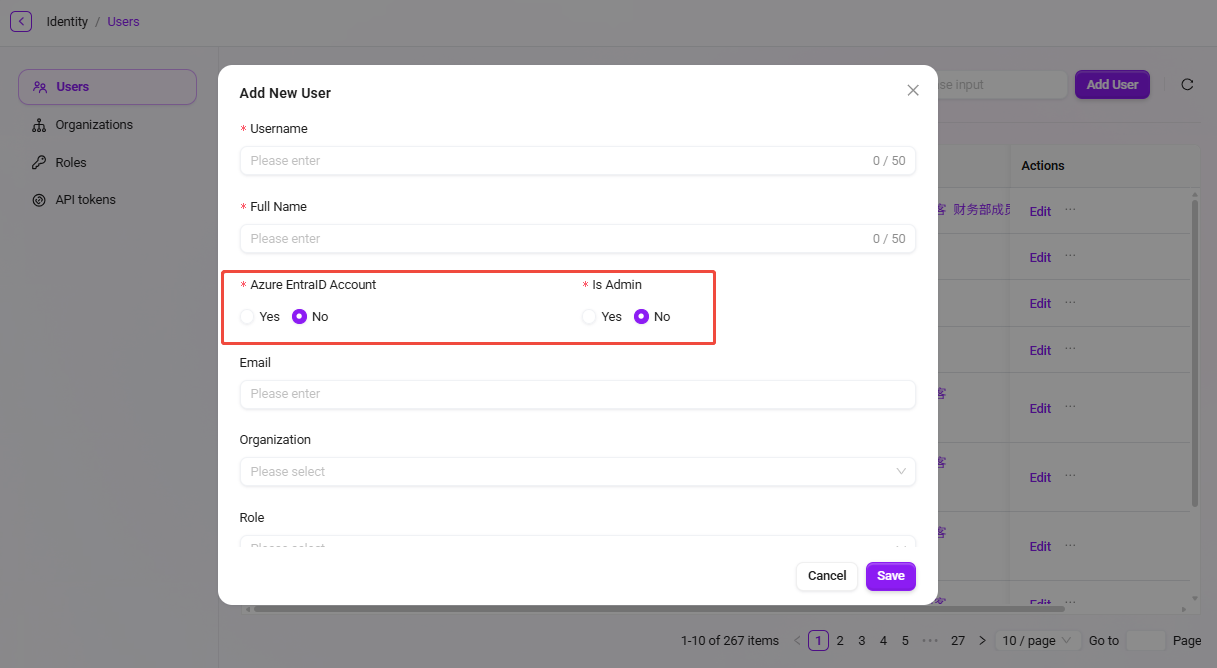Click the Email input field

[x=577, y=394]
